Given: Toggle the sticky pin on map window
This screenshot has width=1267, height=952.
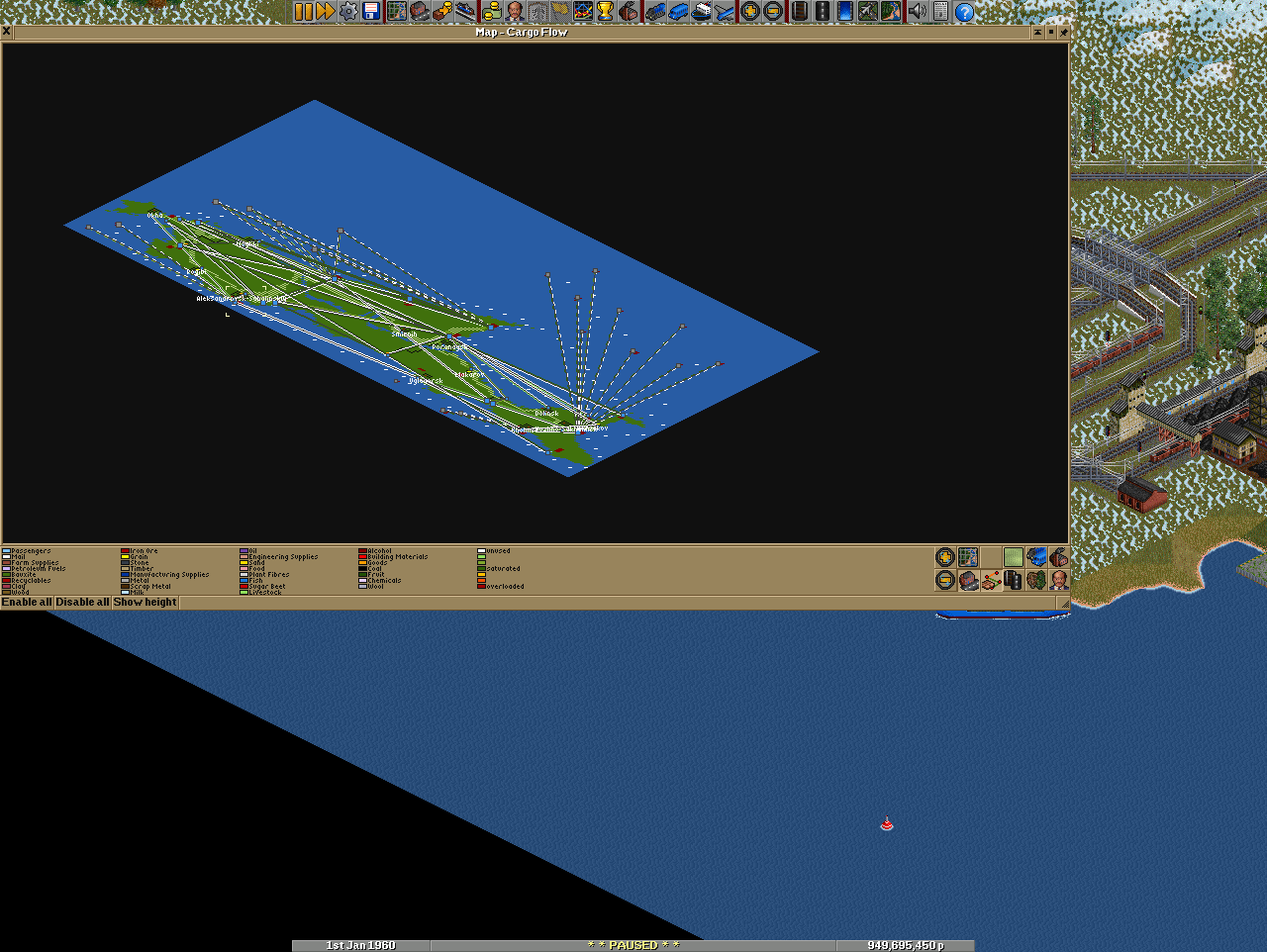Looking at the screenshot, I should click(x=1064, y=32).
